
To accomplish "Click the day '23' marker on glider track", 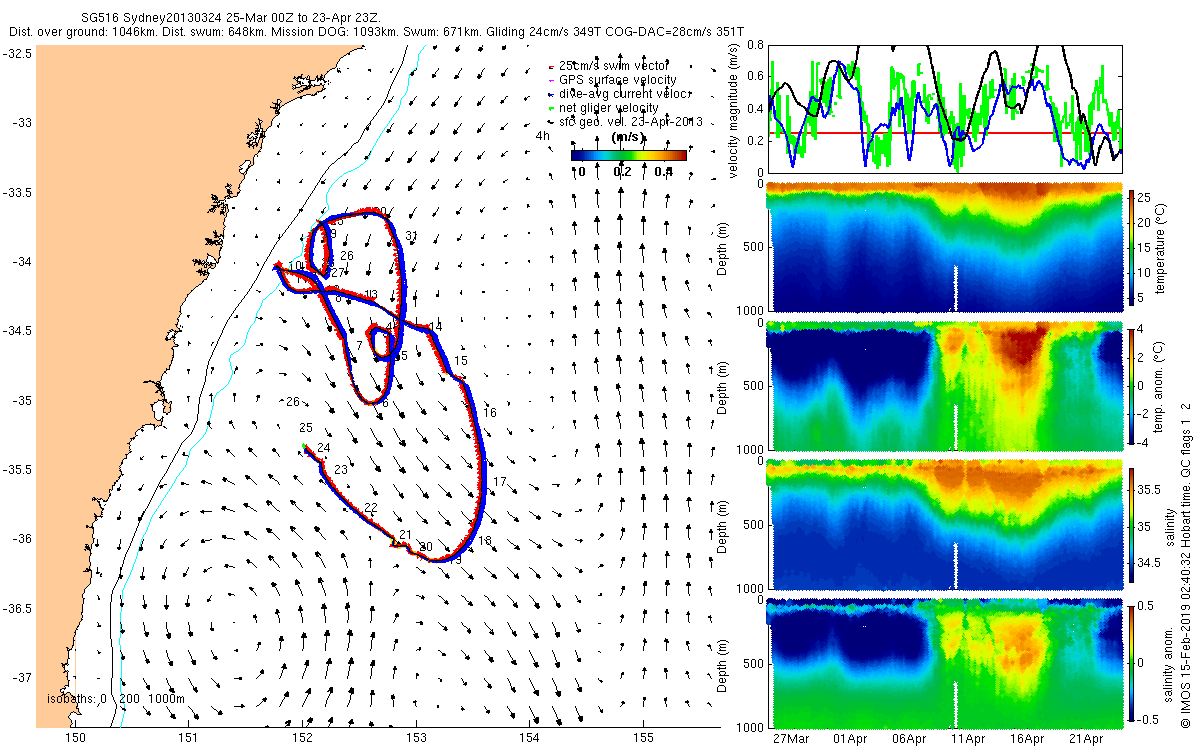I will pos(341,470).
